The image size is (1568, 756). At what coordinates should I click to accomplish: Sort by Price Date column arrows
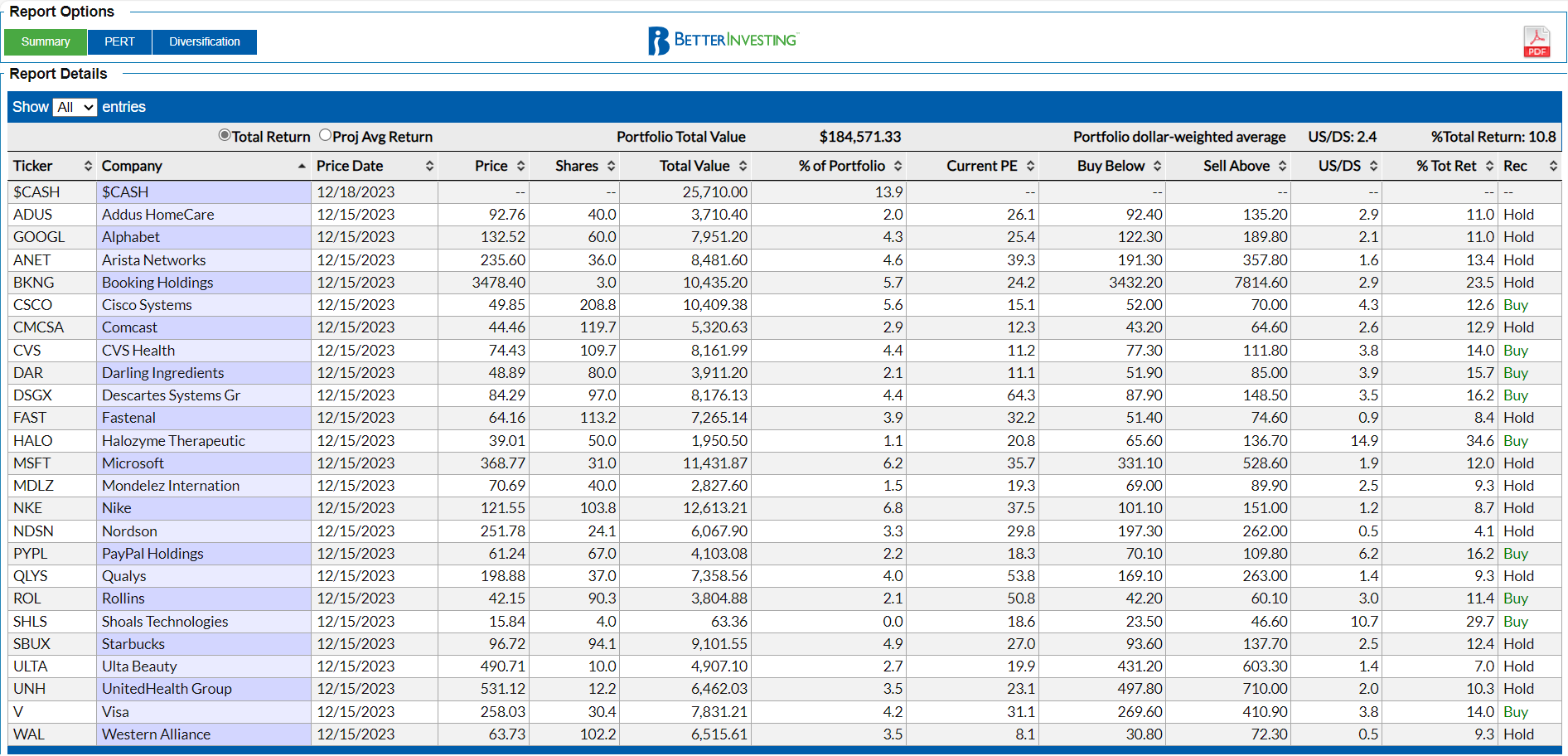pos(429,166)
